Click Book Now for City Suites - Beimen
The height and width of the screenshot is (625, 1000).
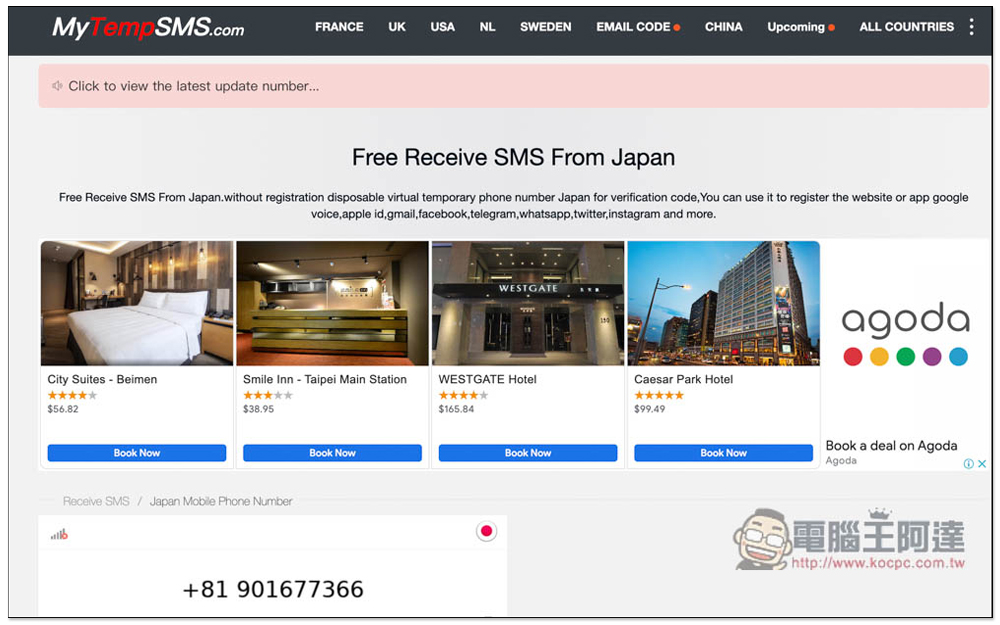click(x=136, y=453)
